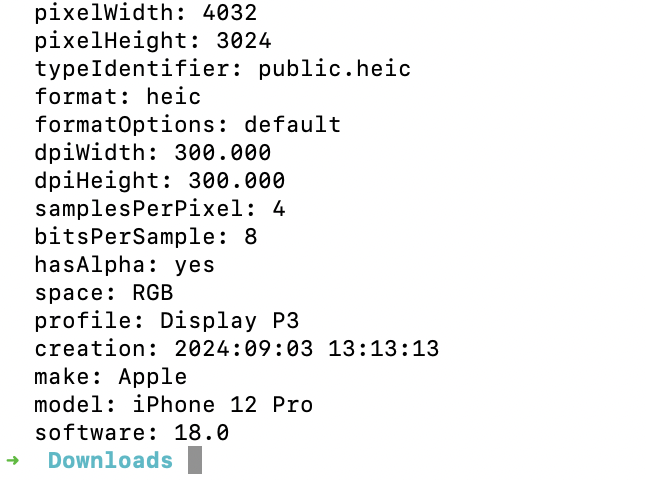Screen dimensions: 646x480
Task: Click the formatOptions default value
Action: point(293,124)
